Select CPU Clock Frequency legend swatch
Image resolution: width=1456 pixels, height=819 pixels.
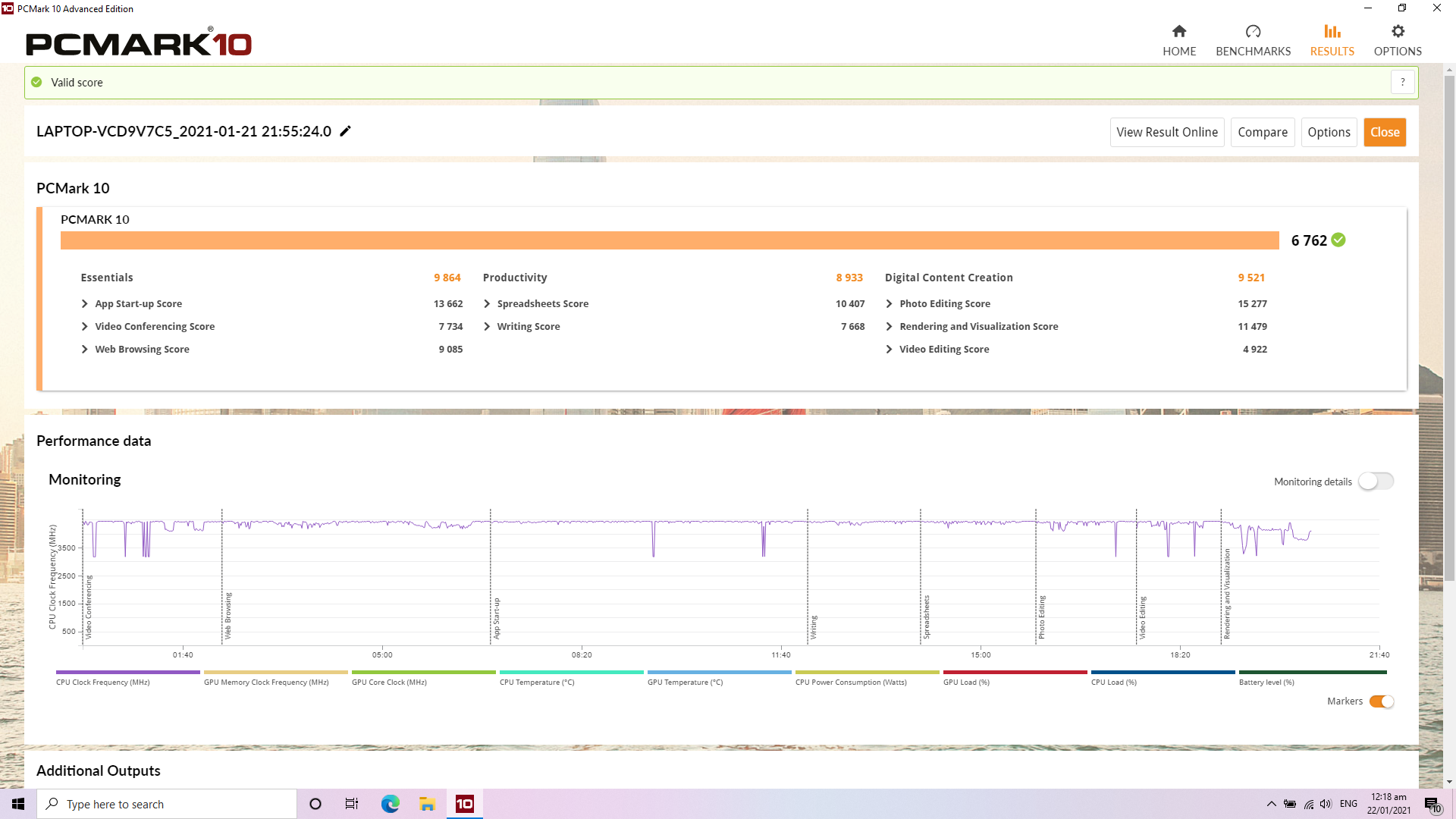(x=127, y=672)
